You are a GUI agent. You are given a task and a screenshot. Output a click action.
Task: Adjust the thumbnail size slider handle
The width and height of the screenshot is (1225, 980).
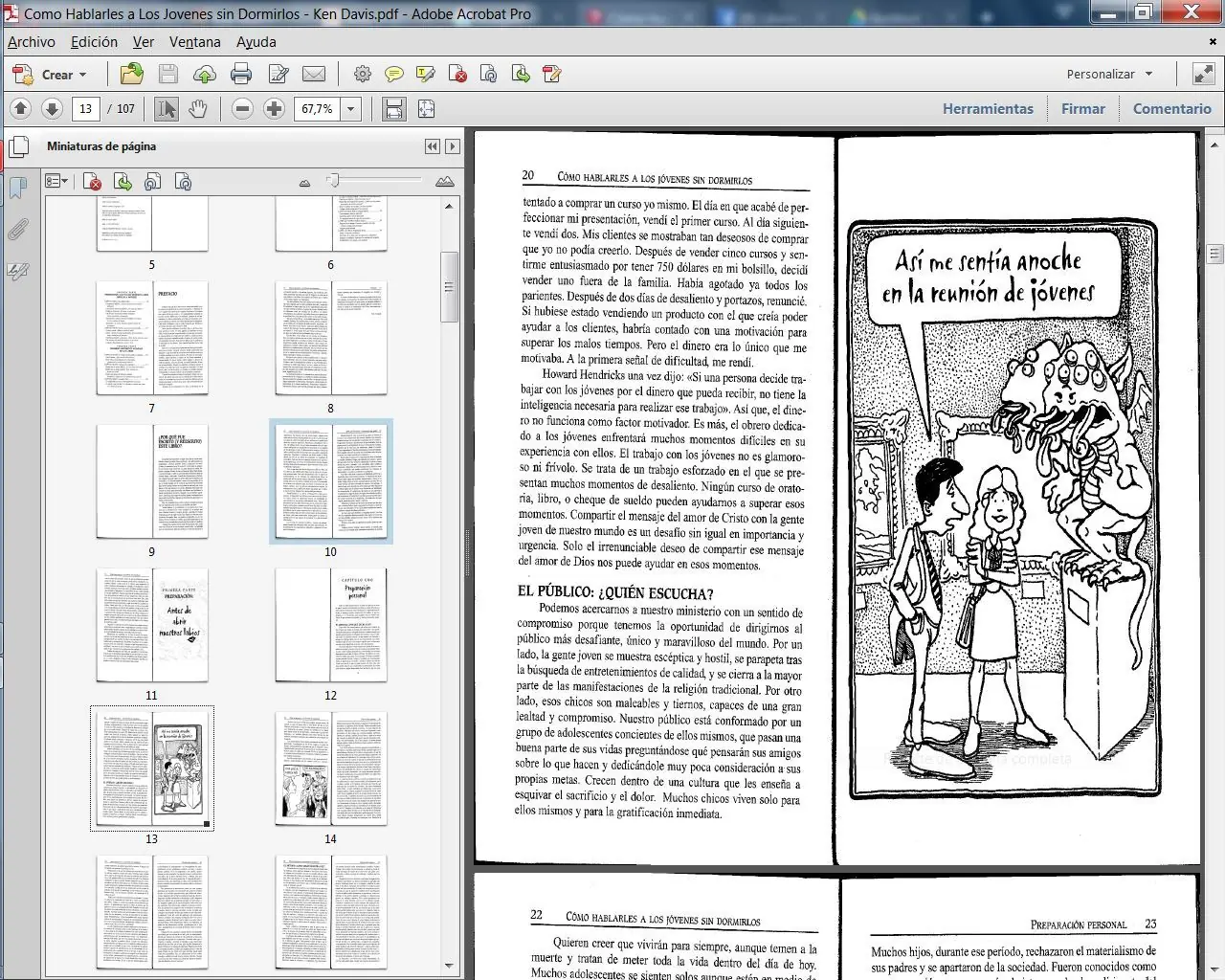coord(333,180)
